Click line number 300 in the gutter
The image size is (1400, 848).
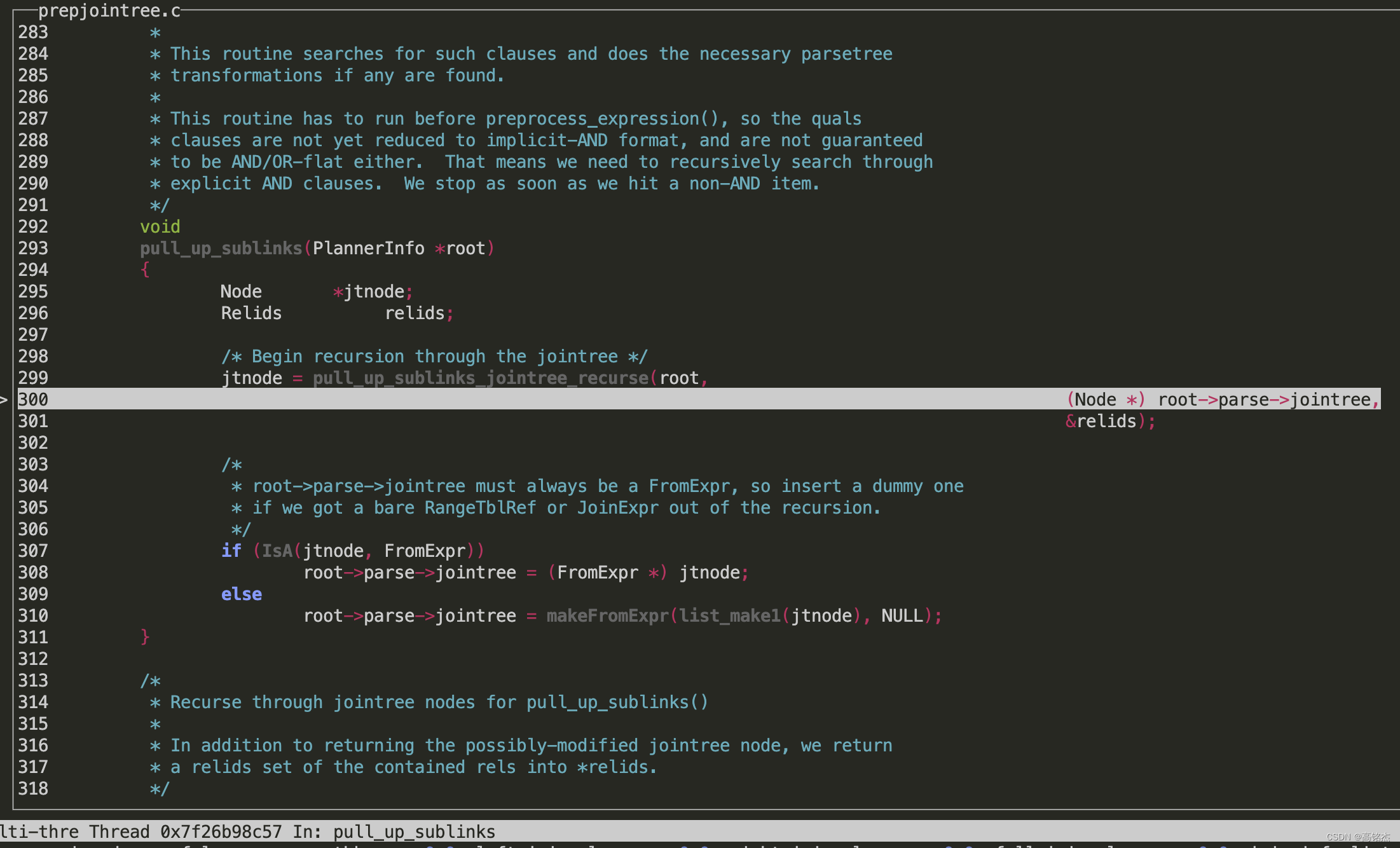coord(33,400)
